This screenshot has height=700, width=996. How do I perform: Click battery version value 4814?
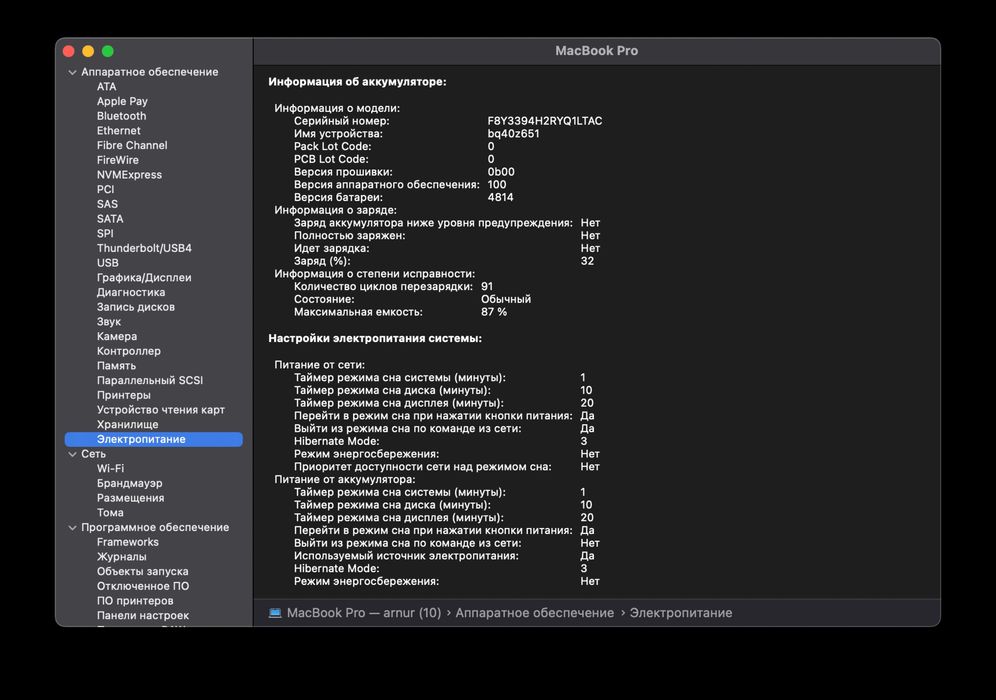click(500, 197)
